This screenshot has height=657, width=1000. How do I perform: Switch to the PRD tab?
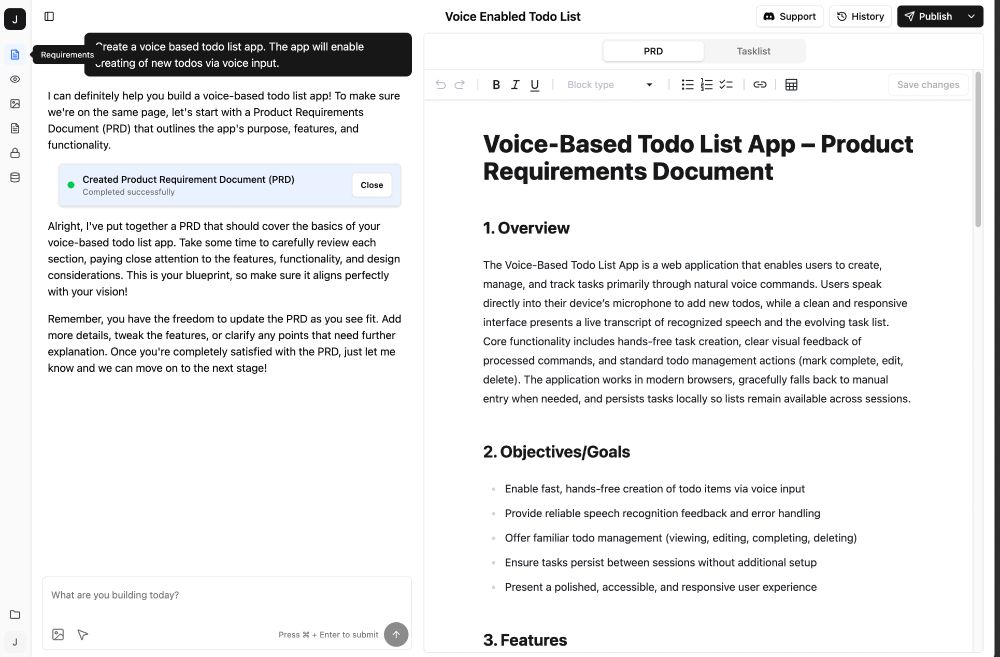coord(653,51)
